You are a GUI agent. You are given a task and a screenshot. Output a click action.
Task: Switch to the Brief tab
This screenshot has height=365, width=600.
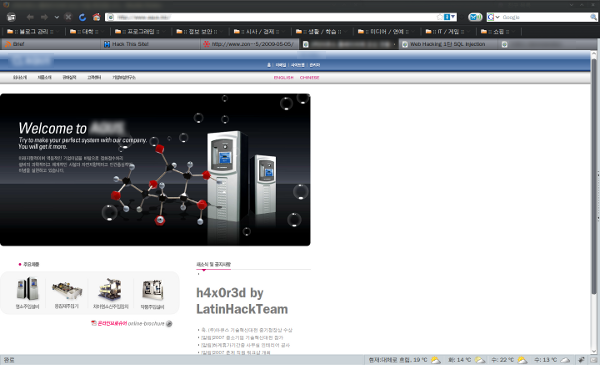[51, 44]
